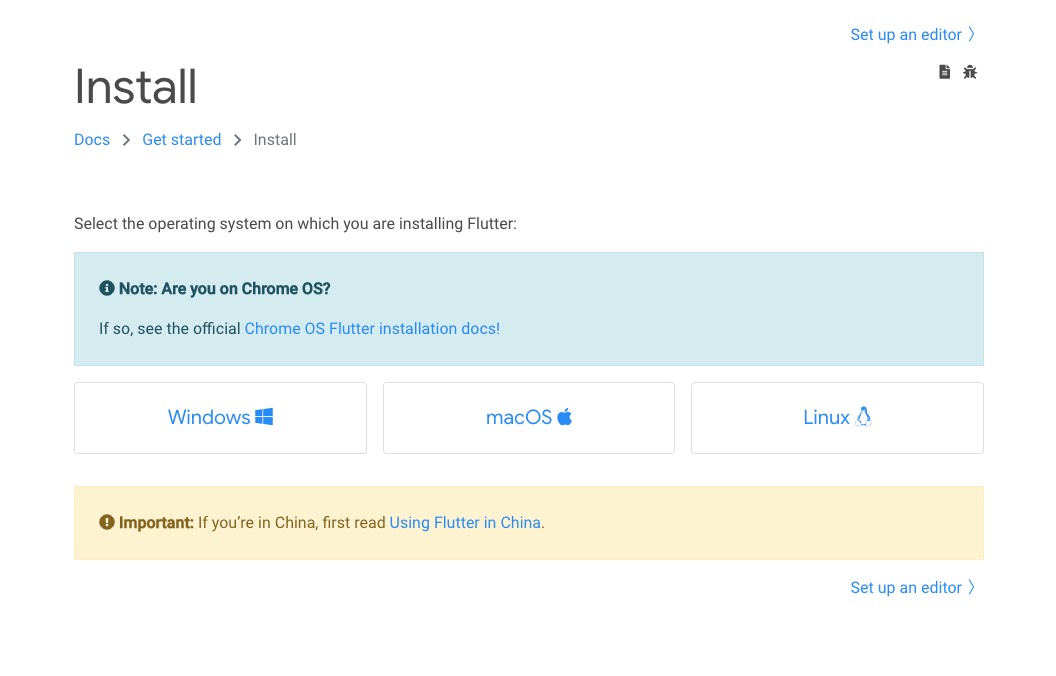Go to the Docs breadcrumb
Viewport: 1056px width, 676px height.
(92, 140)
